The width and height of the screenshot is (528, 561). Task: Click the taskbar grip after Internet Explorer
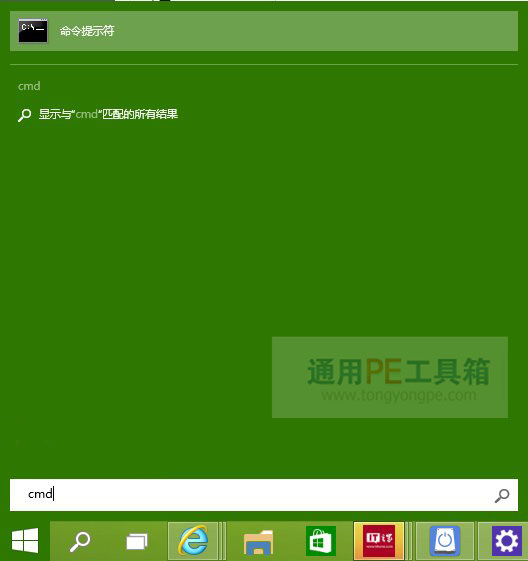pyautogui.click(x=223, y=541)
